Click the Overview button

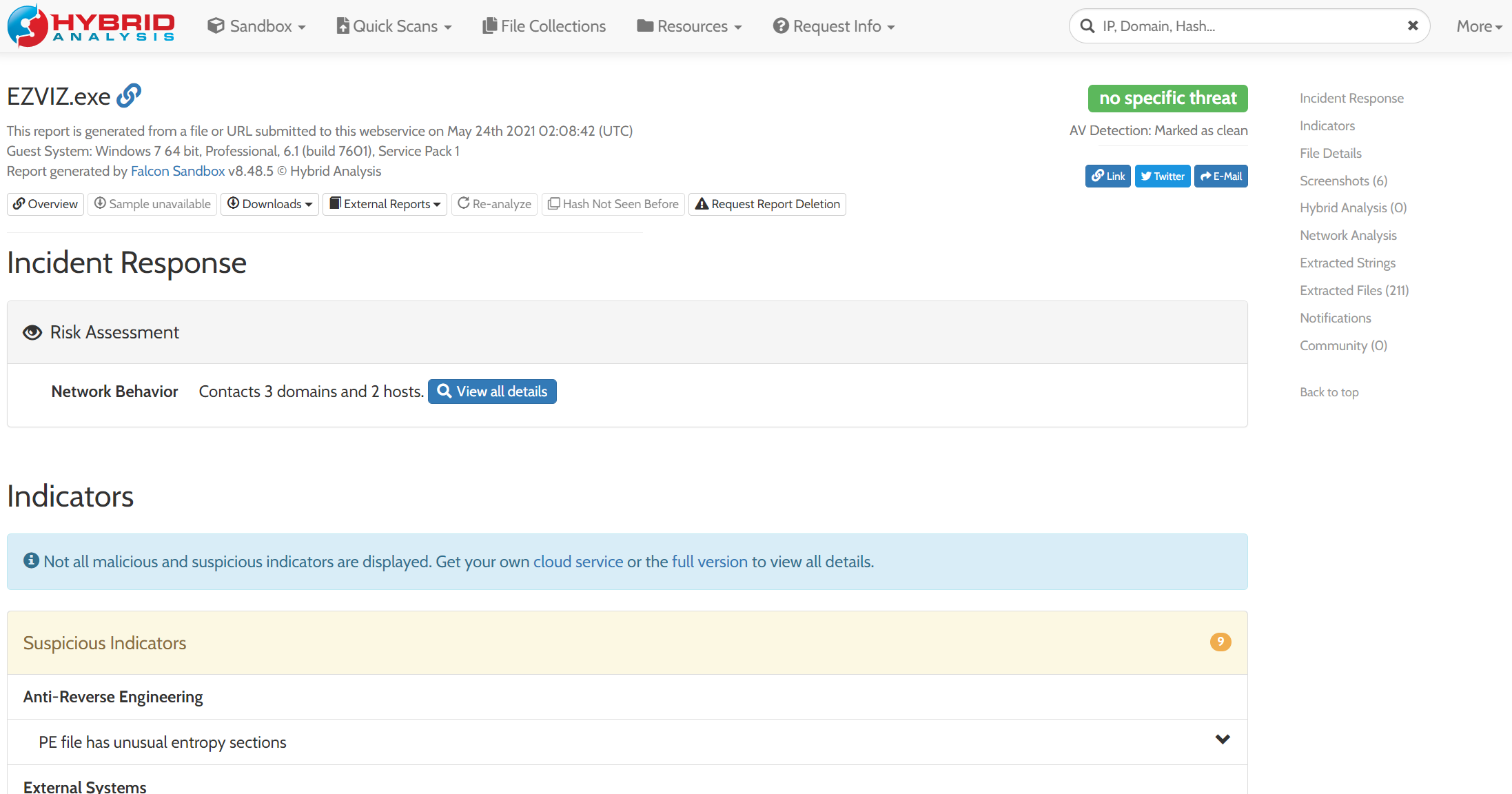click(45, 204)
